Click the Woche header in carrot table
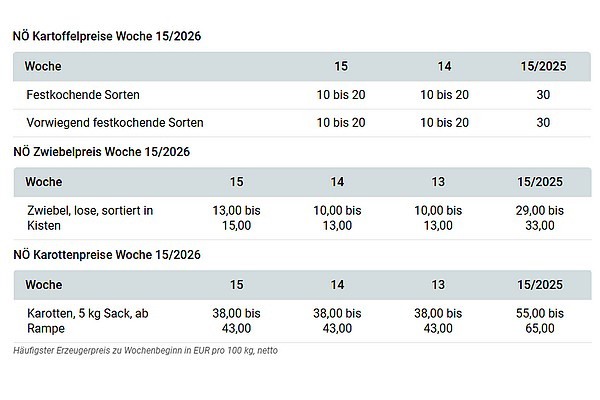This screenshot has height=400, width=600. click(43, 286)
